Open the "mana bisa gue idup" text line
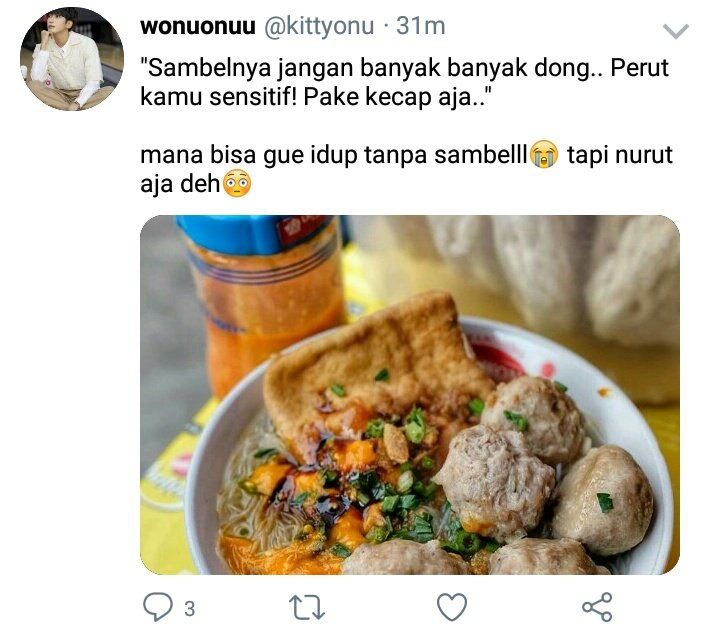This screenshot has height=635, width=720. pos(406,155)
